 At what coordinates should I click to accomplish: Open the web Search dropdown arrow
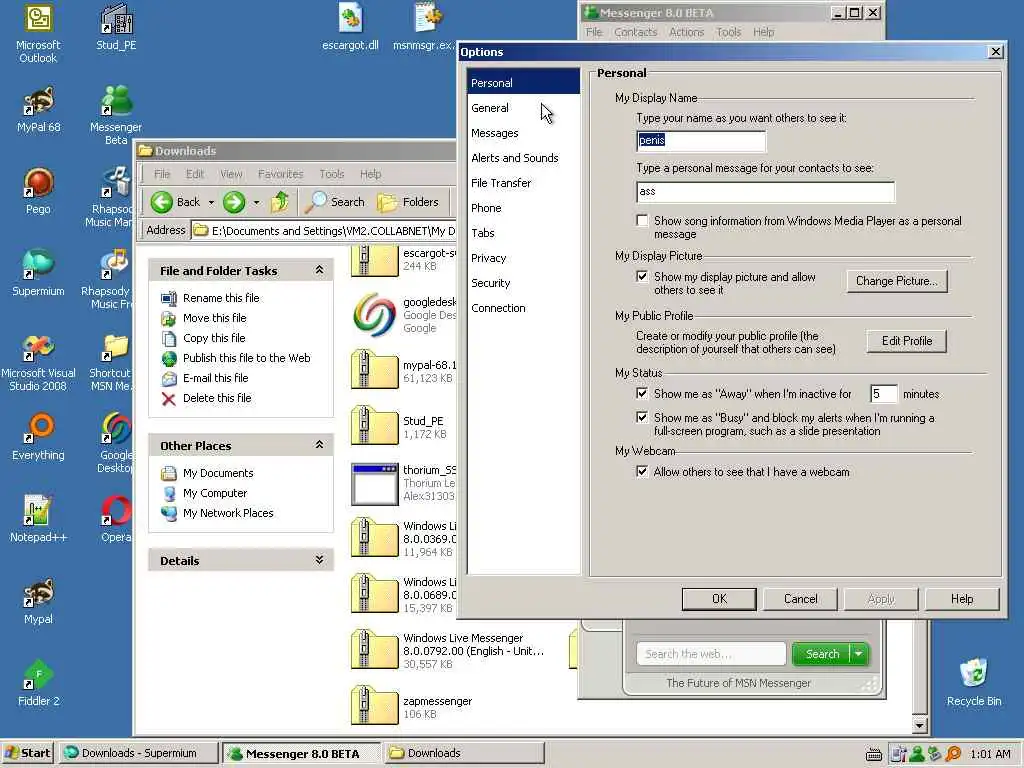(x=859, y=654)
